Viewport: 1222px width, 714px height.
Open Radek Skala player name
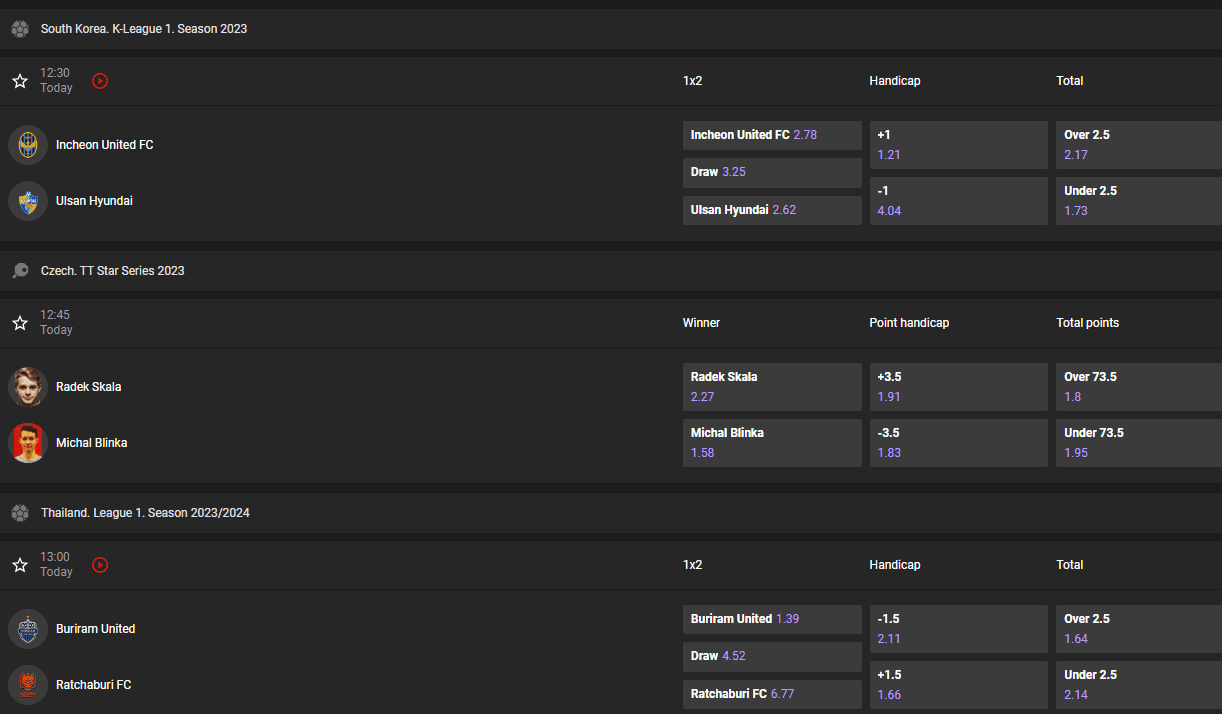click(89, 387)
